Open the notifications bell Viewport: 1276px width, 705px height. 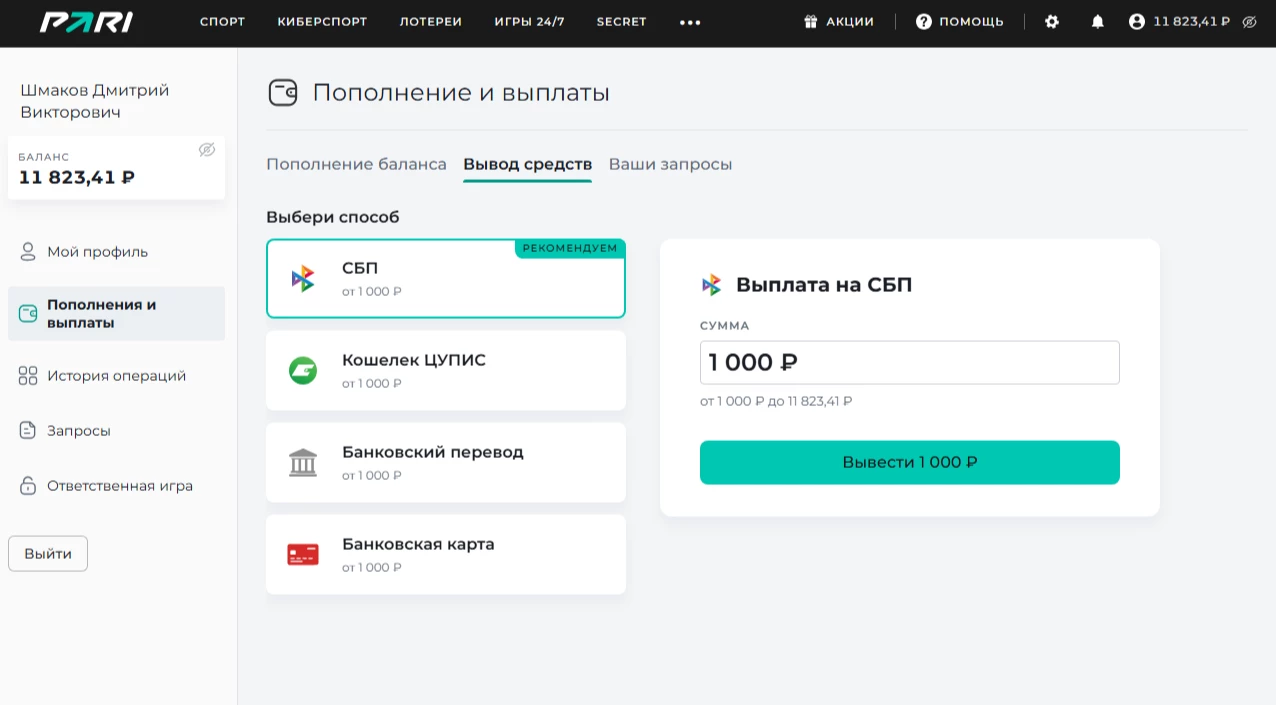pyautogui.click(x=1098, y=22)
